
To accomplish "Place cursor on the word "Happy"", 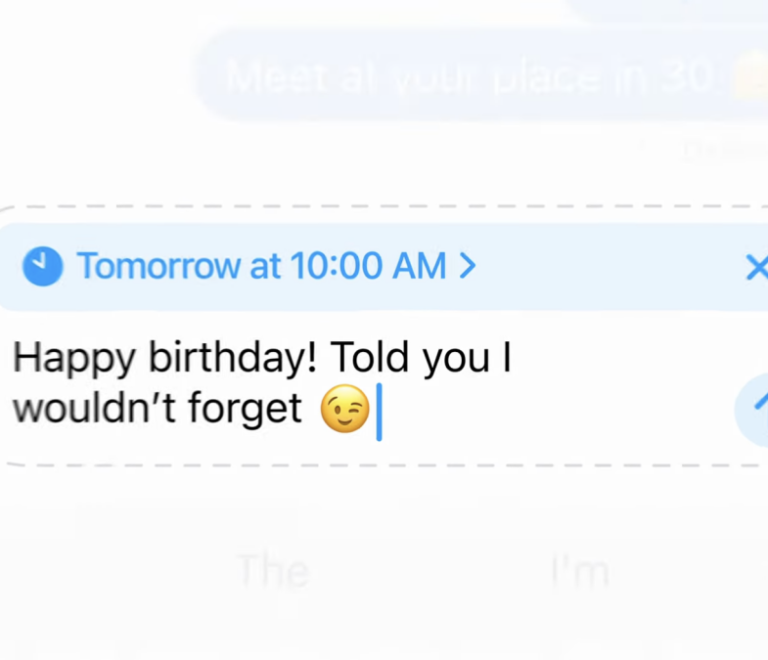I will [x=65, y=358].
